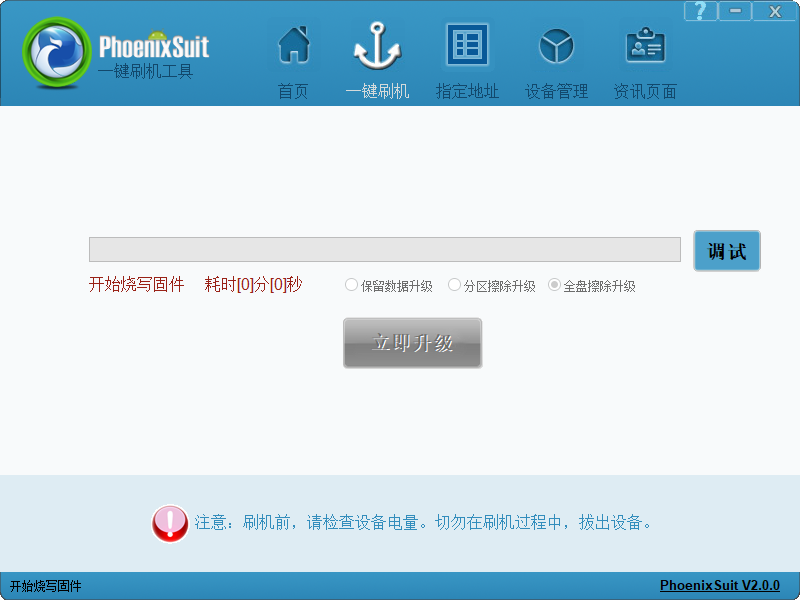This screenshot has width=800, height=600.
Task: Open the ID card icon for 资讯页面
Action: click(x=645, y=46)
